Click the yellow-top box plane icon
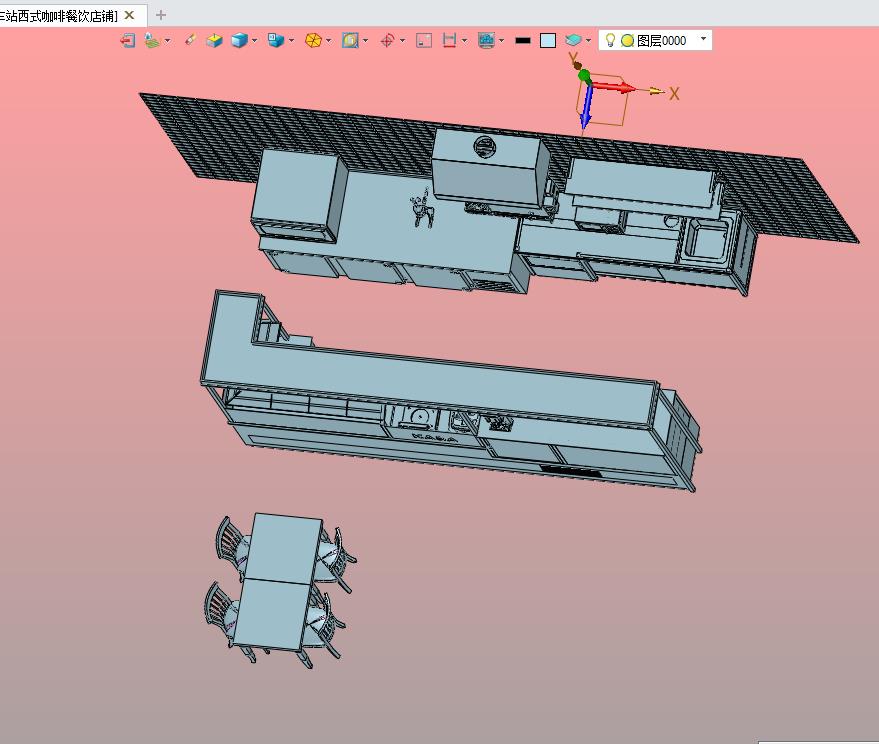879x744 pixels. (214, 40)
